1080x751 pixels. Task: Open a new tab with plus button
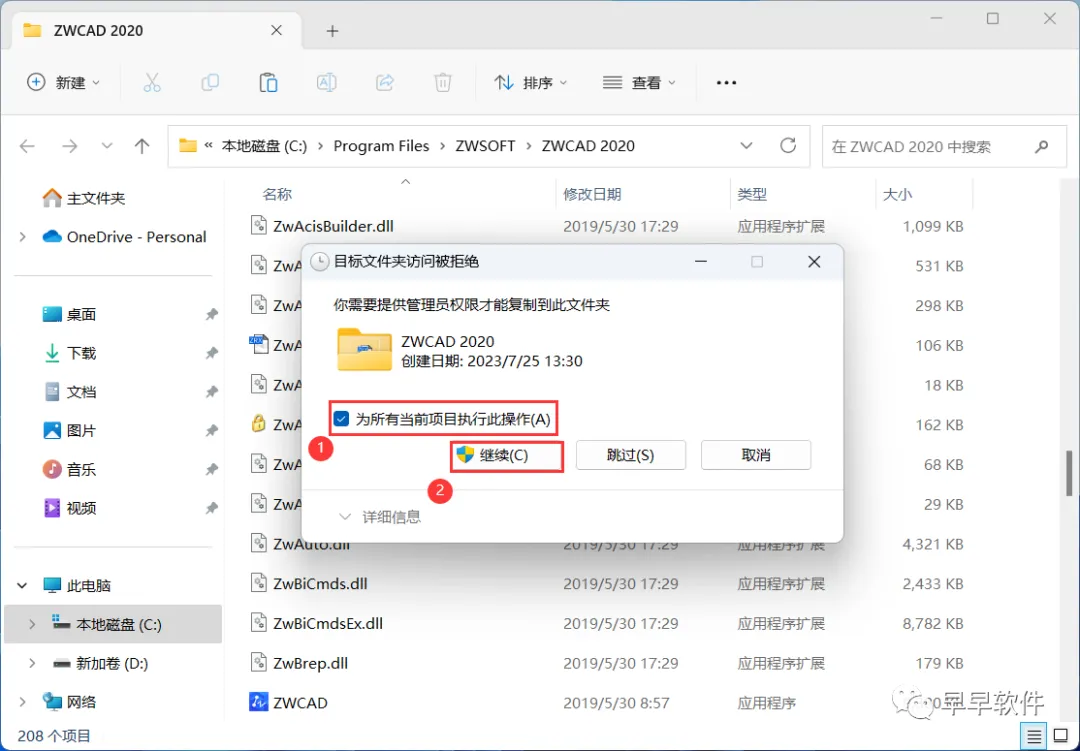coord(332,31)
